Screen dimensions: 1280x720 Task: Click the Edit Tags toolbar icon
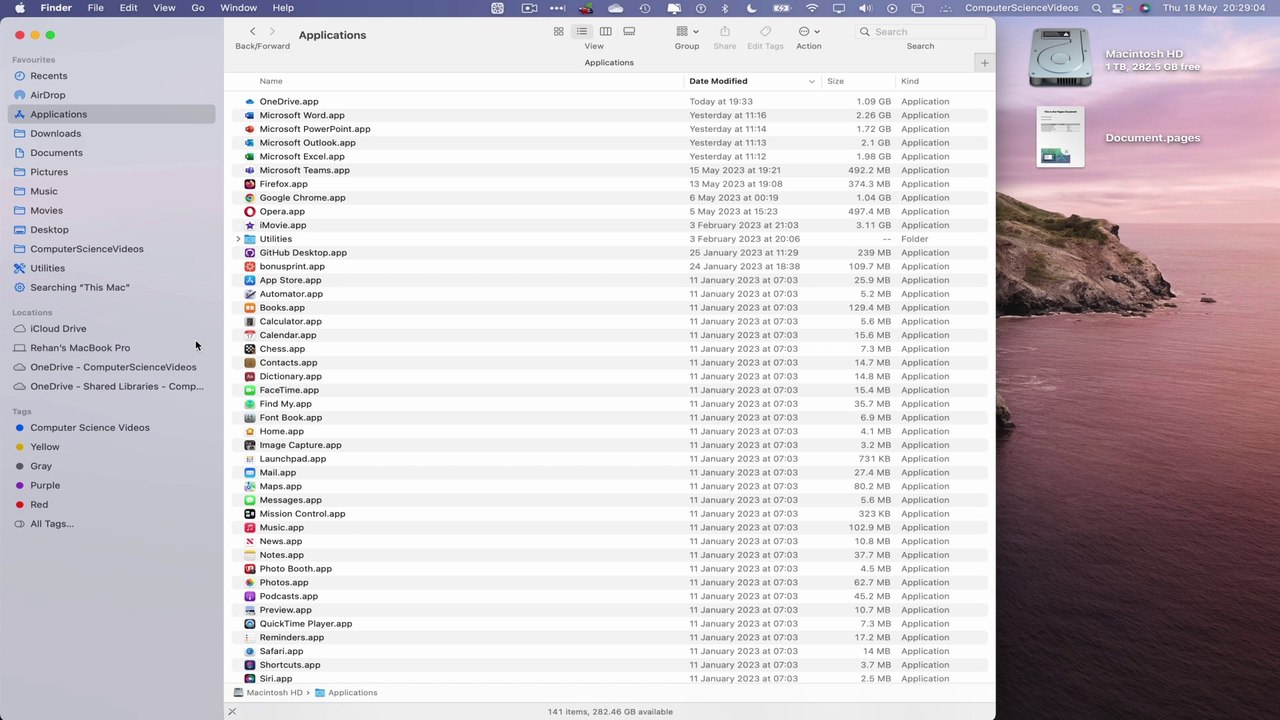[766, 31]
